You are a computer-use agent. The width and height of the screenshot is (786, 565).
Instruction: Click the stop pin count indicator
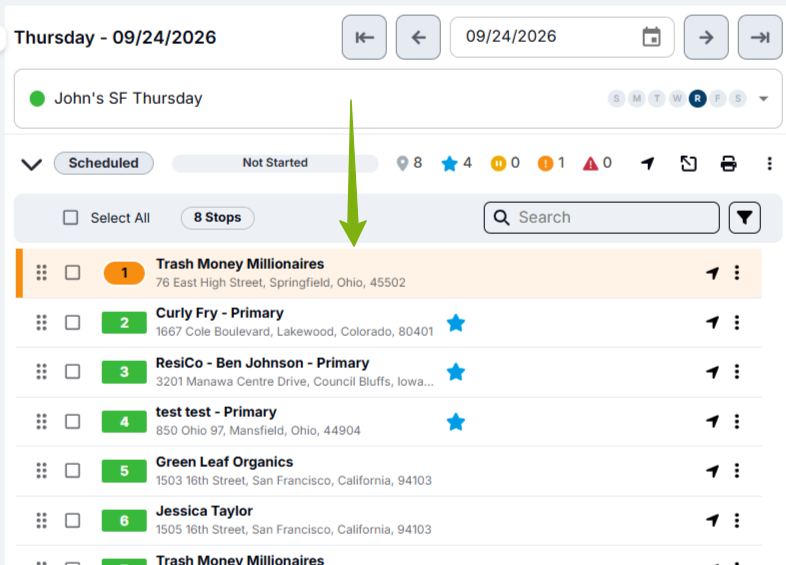click(409, 163)
